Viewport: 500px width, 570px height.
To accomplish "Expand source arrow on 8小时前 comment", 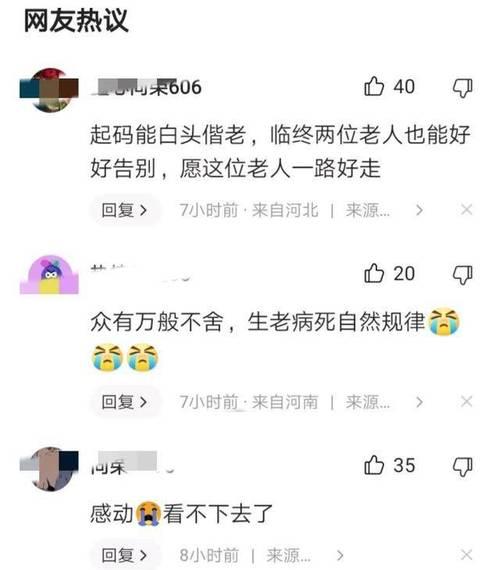I will click(340, 555).
